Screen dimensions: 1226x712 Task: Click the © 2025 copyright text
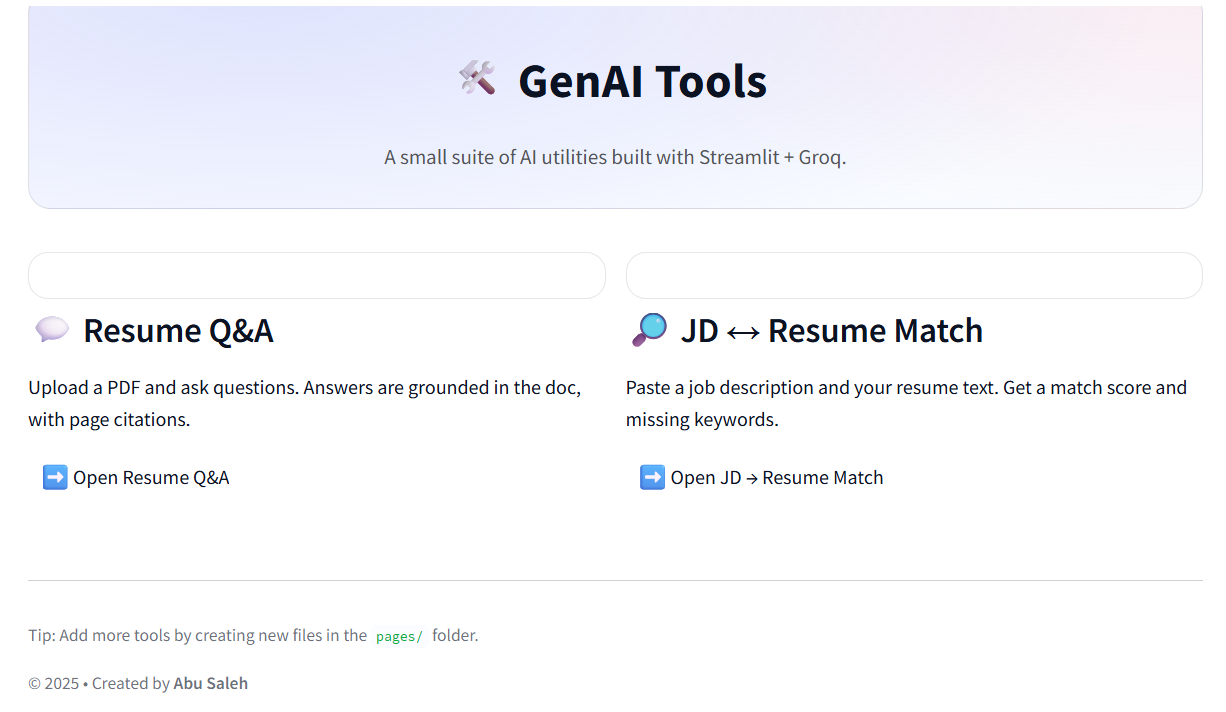point(53,684)
